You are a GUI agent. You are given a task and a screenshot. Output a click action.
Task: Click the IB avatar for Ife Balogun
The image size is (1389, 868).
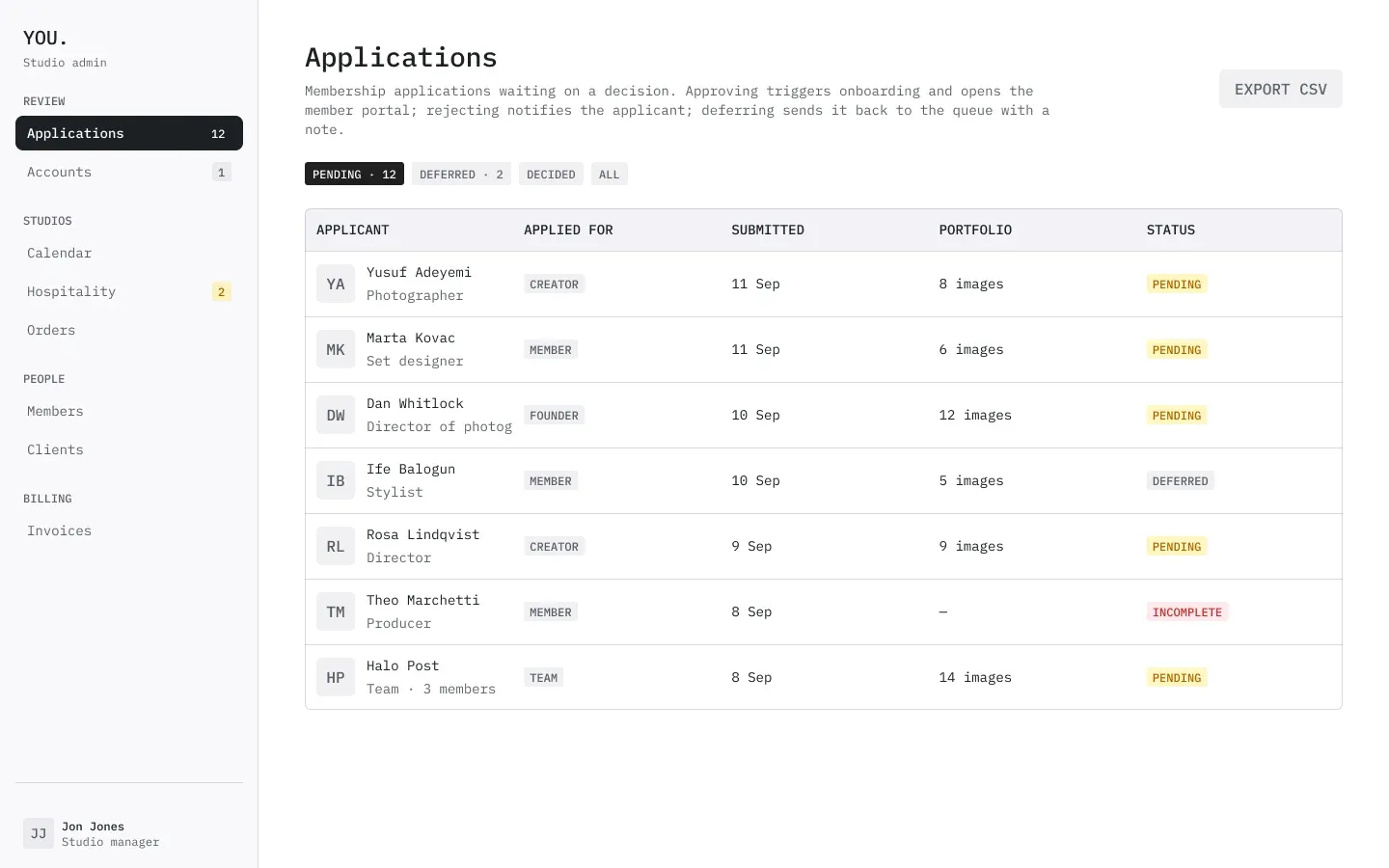click(336, 481)
